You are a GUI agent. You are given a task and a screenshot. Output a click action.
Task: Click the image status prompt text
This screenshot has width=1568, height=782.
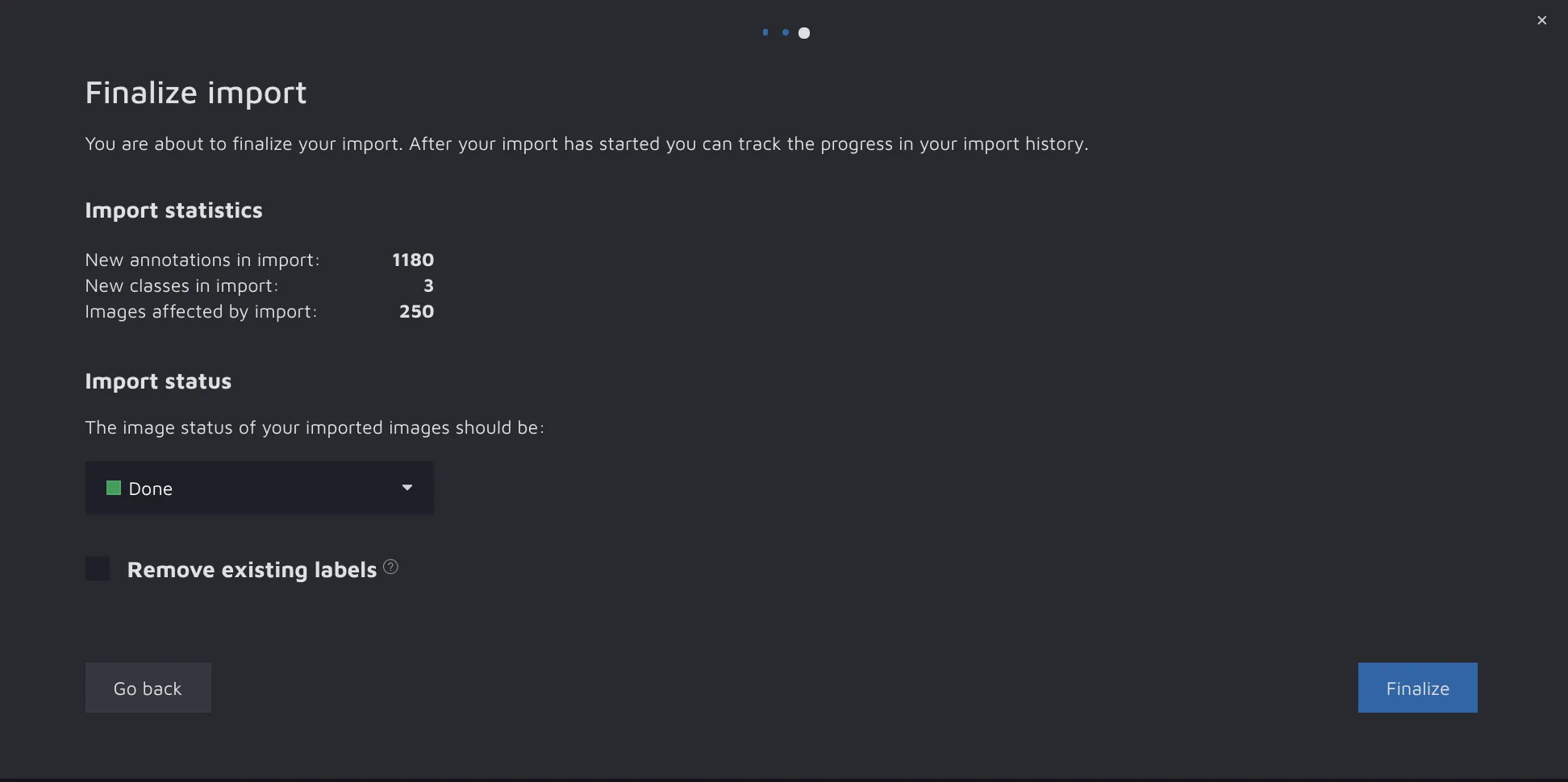click(x=315, y=427)
